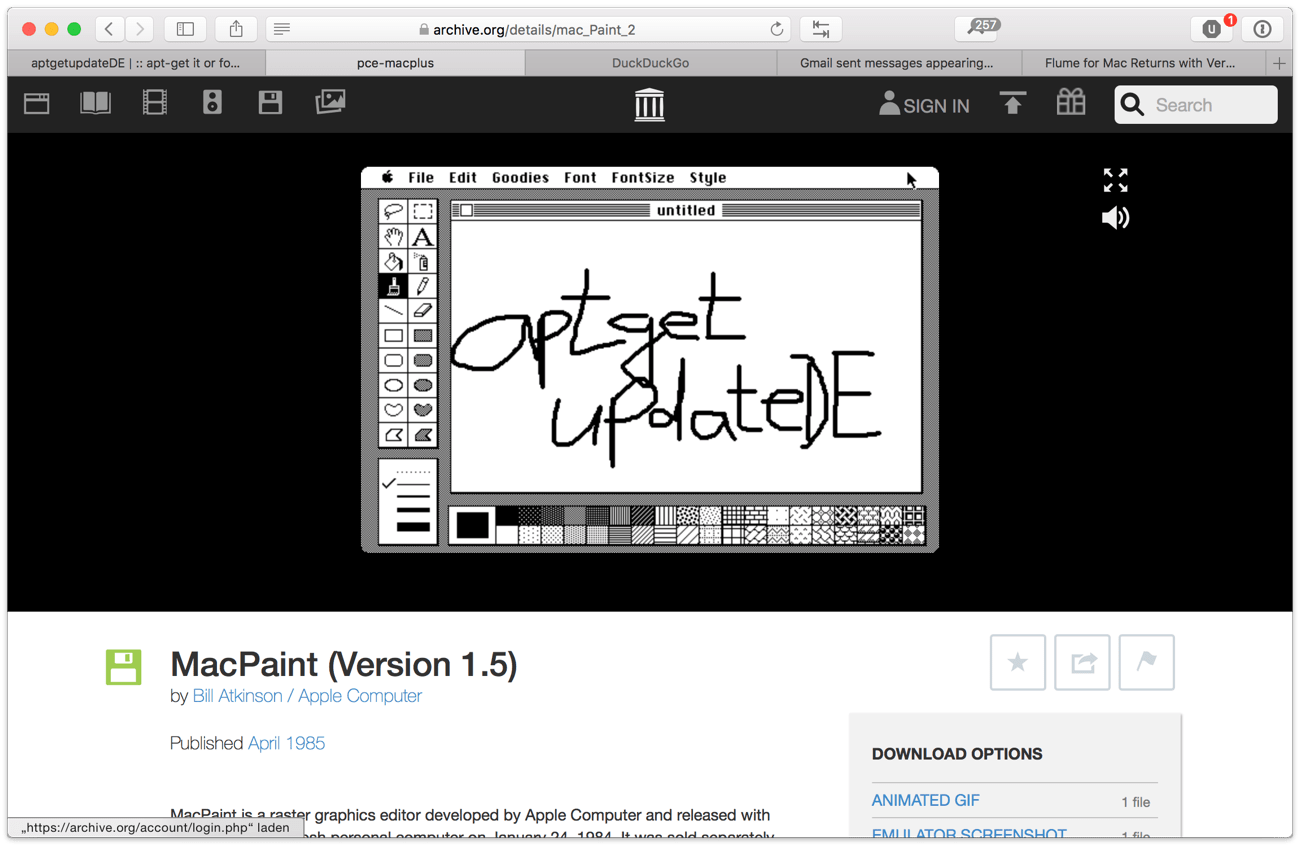The height and width of the screenshot is (845, 1300).
Task: Open the FontSize menu
Action: (x=643, y=178)
